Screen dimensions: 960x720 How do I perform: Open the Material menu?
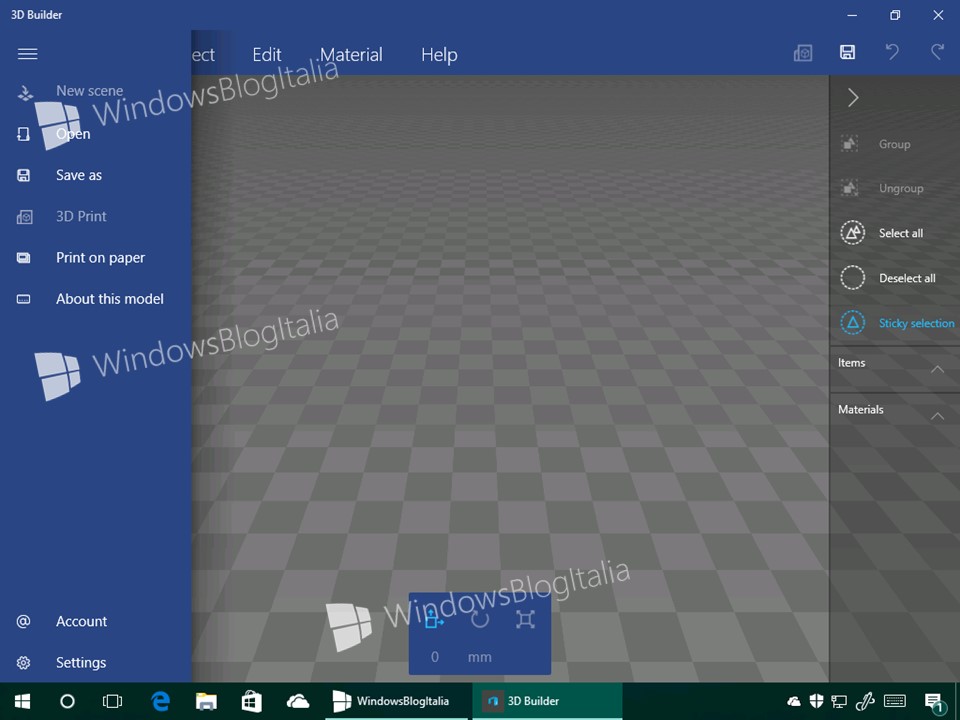pyautogui.click(x=351, y=54)
